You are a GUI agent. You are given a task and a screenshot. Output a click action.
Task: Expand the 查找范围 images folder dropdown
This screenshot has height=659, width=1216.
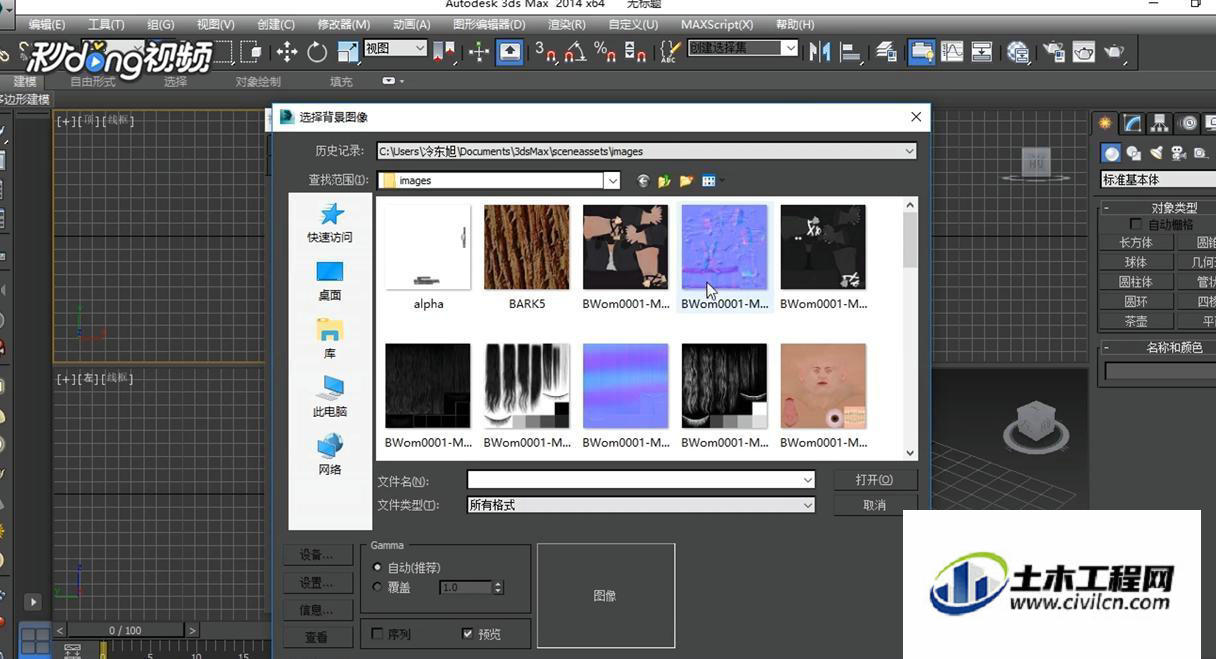tap(612, 181)
